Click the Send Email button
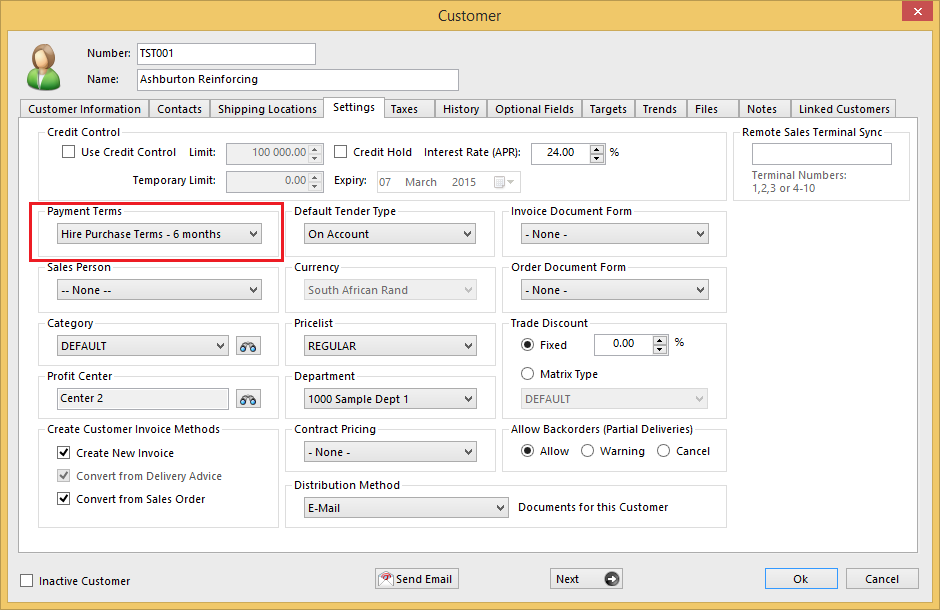 (x=414, y=579)
